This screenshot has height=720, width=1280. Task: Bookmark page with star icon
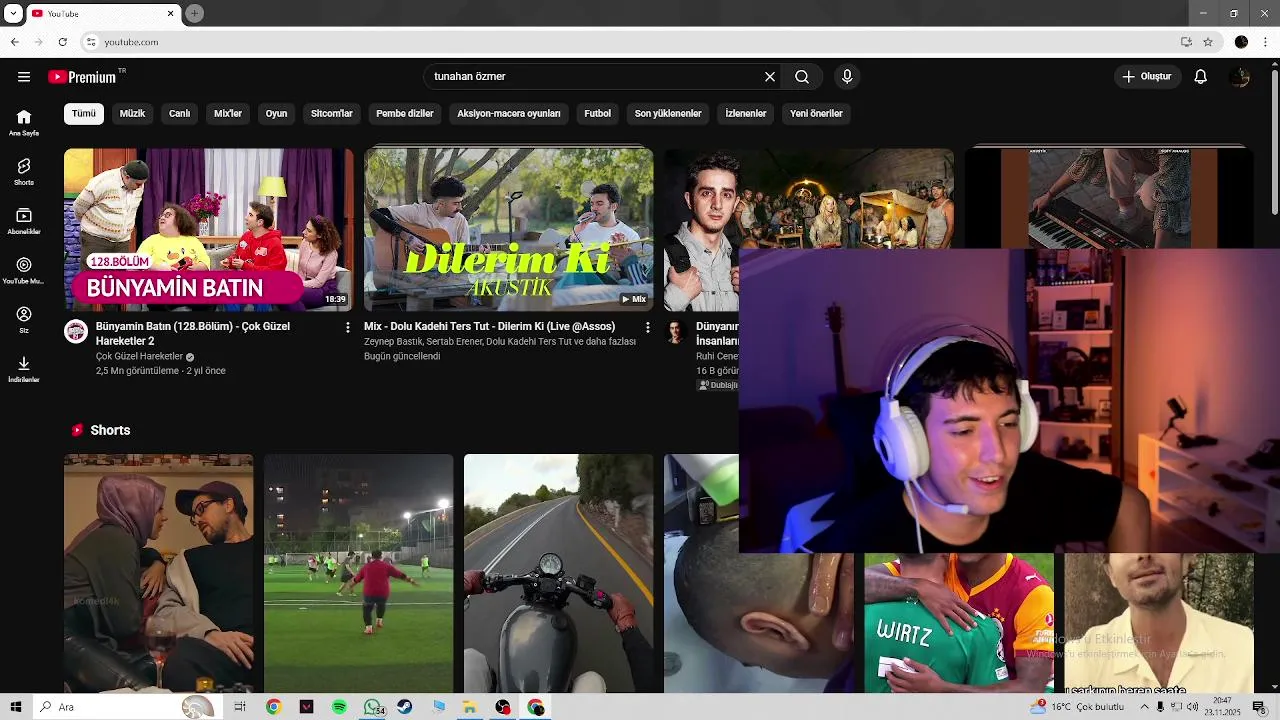(1208, 42)
